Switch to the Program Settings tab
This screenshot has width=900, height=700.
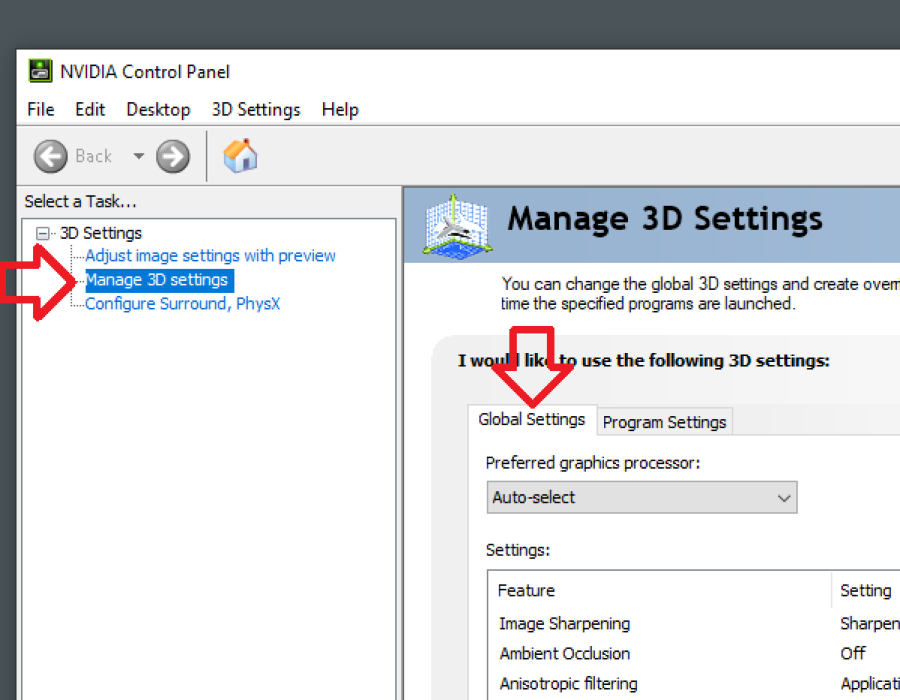pos(664,422)
